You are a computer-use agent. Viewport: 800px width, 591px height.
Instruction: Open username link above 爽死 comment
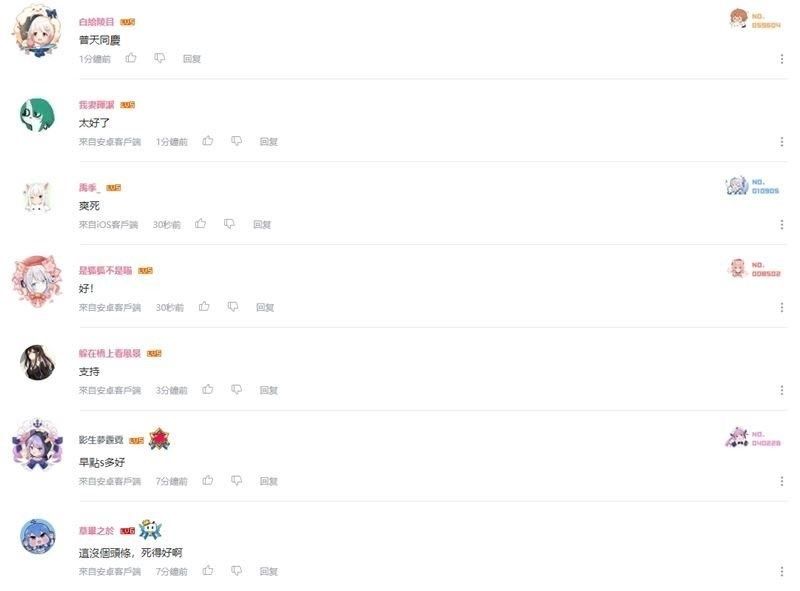(x=89, y=188)
